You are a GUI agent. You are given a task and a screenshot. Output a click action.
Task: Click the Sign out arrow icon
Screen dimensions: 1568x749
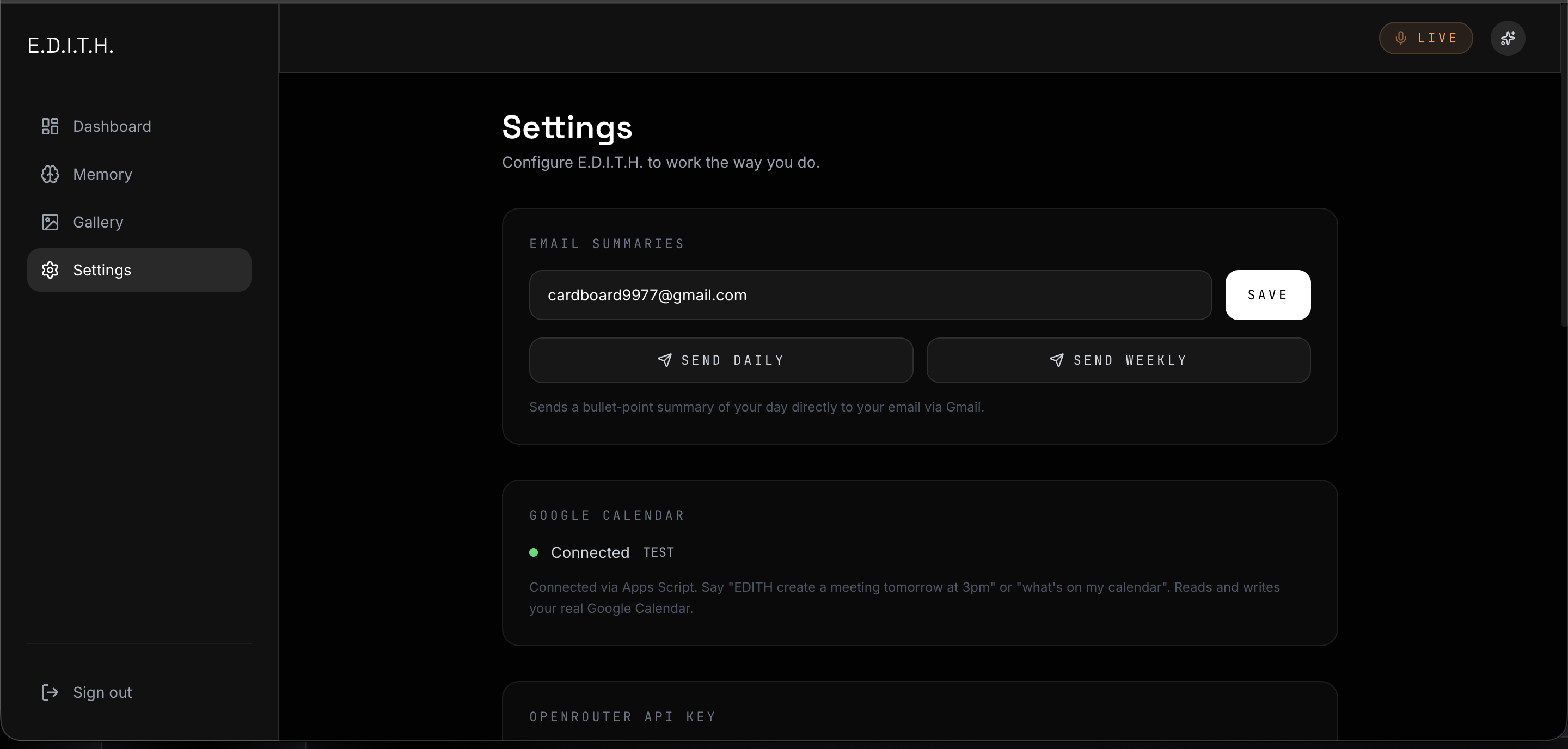50,692
